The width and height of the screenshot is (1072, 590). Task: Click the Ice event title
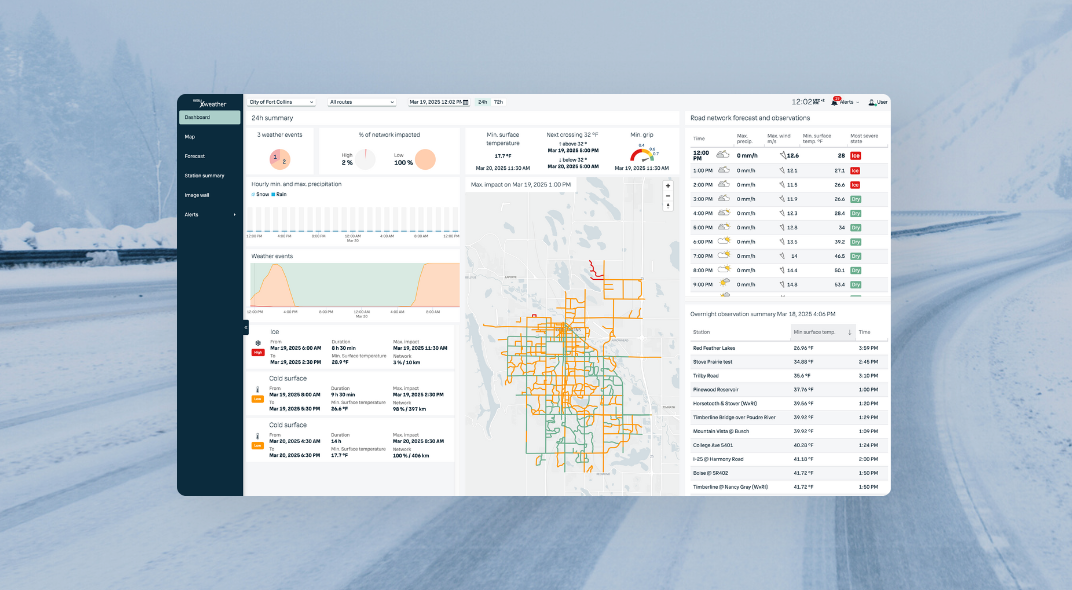coord(275,332)
